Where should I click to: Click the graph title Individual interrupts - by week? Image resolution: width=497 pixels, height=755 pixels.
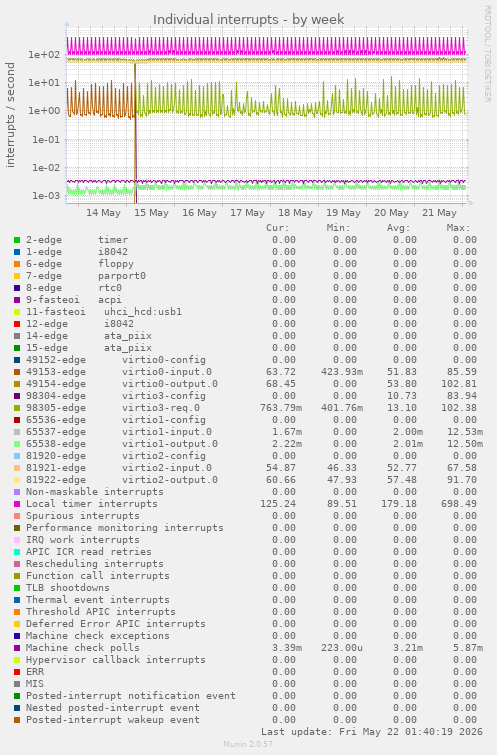click(248, 20)
